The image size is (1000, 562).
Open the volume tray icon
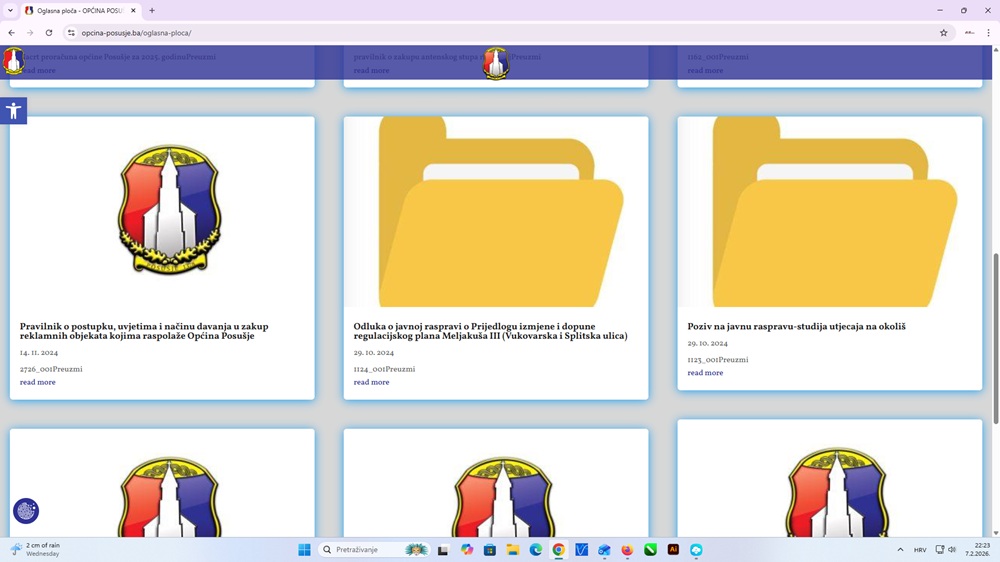pyautogui.click(x=952, y=549)
